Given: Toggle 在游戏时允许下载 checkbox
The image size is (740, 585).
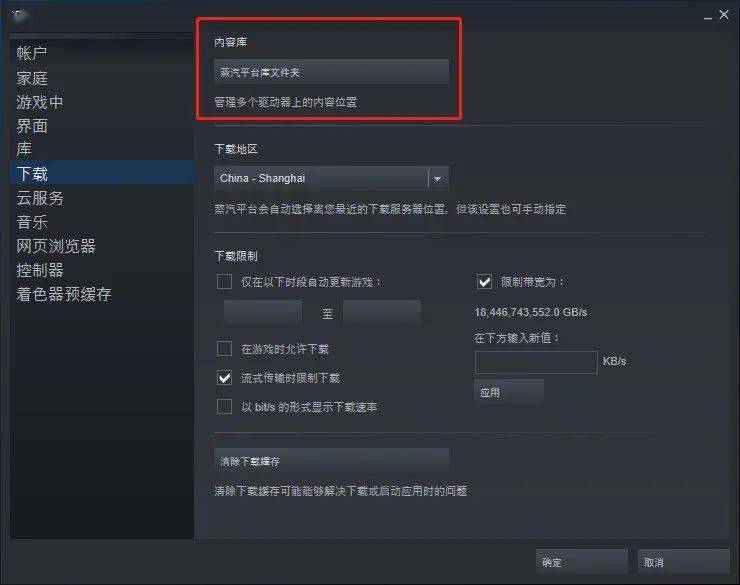Looking at the screenshot, I should tap(224, 349).
